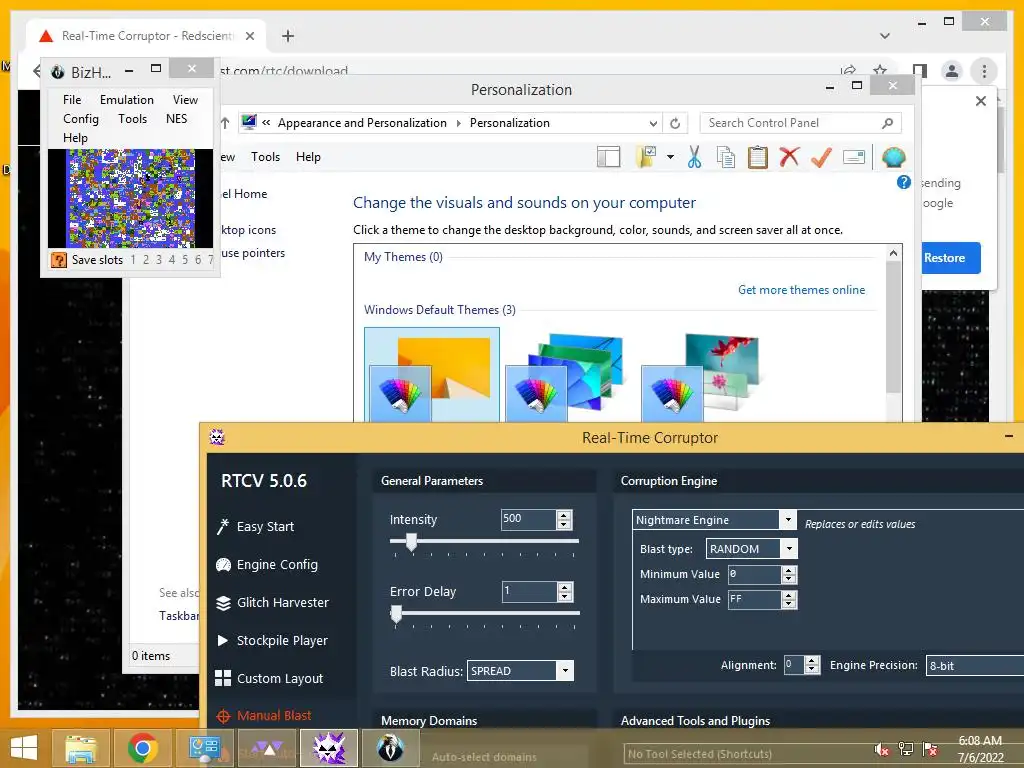The image size is (1024, 768).
Task: Open Chrome from the taskbar
Action: (x=142, y=748)
